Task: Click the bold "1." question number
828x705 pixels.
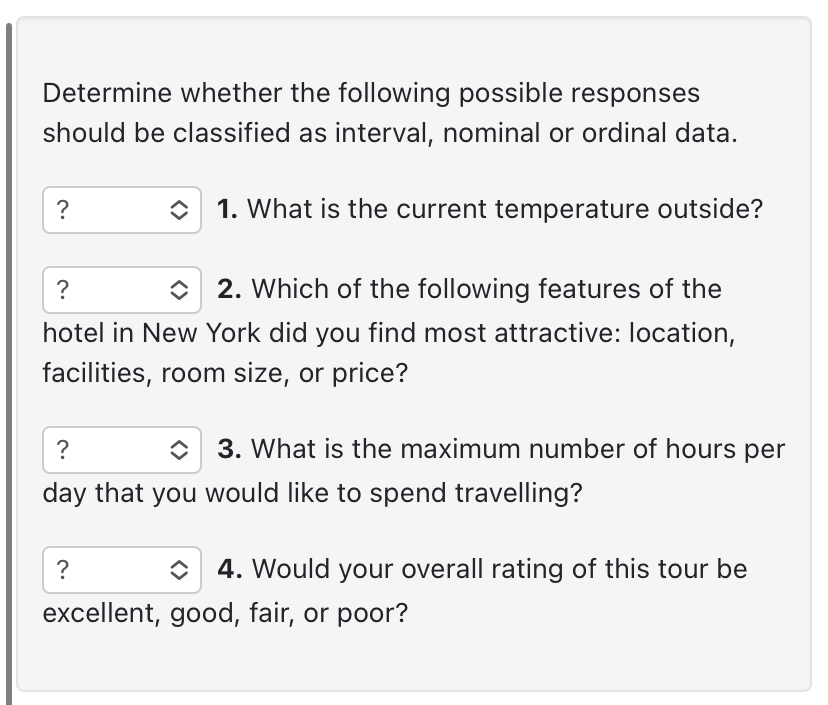Action: pyautogui.click(x=227, y=209)
